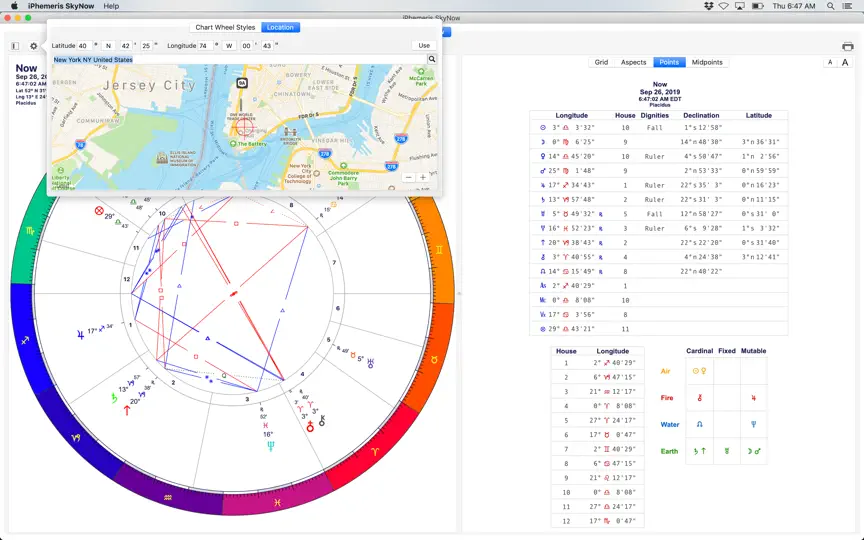864x540 pixels.
Task: Click the New York location search field
Action: (x=239, y=60)
